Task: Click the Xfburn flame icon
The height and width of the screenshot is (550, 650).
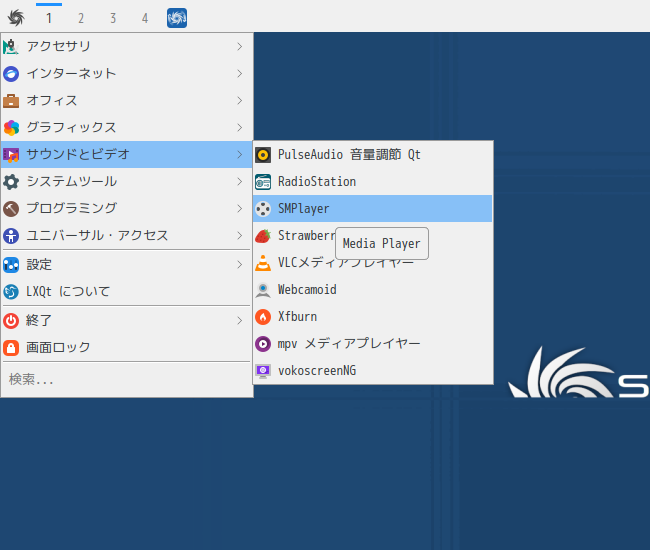Action: (263, 317)
